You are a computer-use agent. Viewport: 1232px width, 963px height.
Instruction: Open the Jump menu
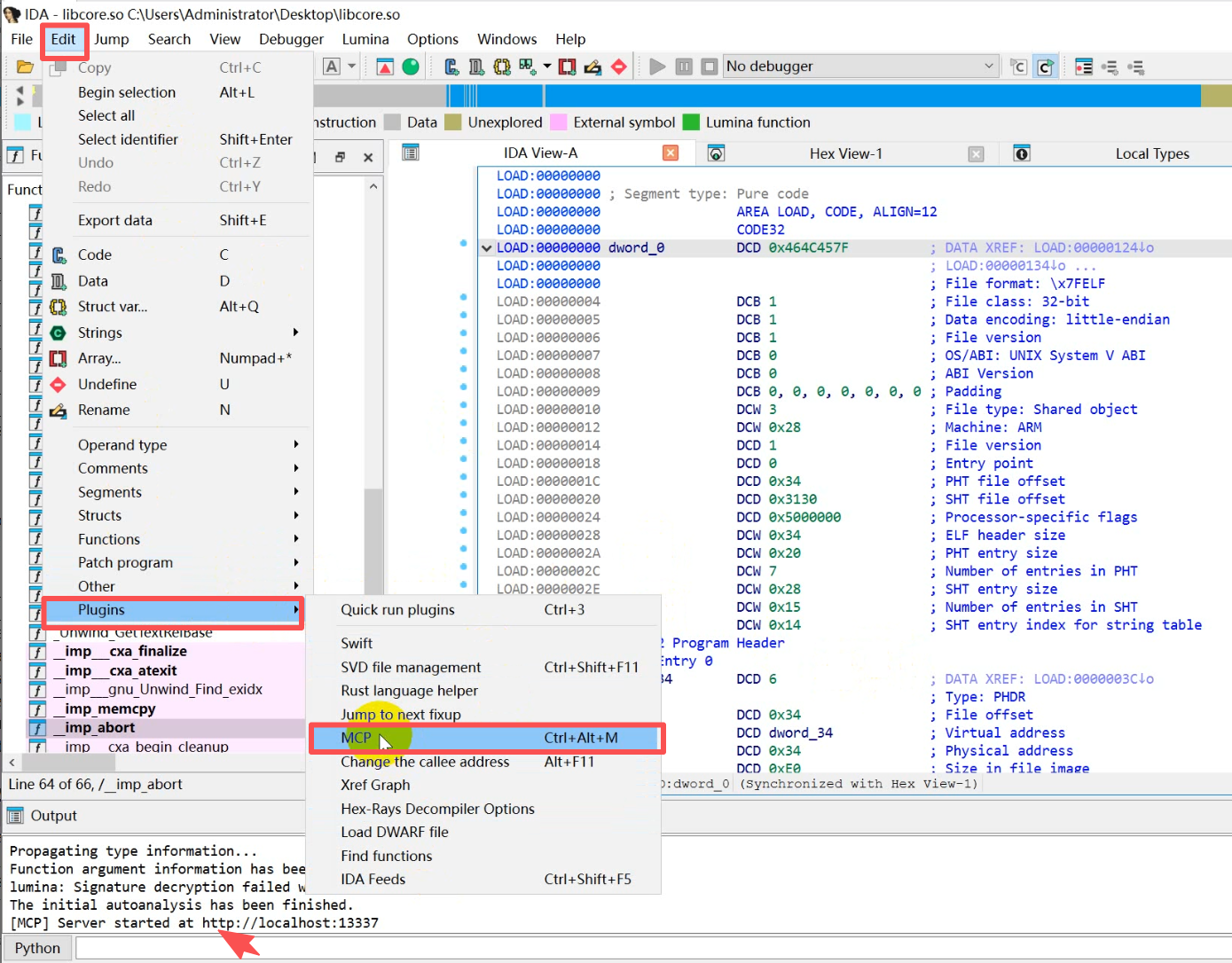pyautogui.click(x=112, y=39)
